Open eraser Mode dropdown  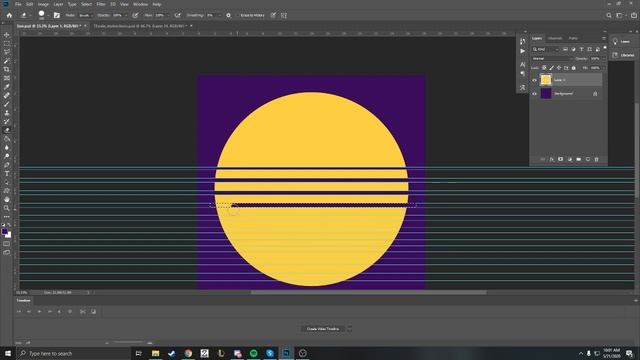coord(85,15)
